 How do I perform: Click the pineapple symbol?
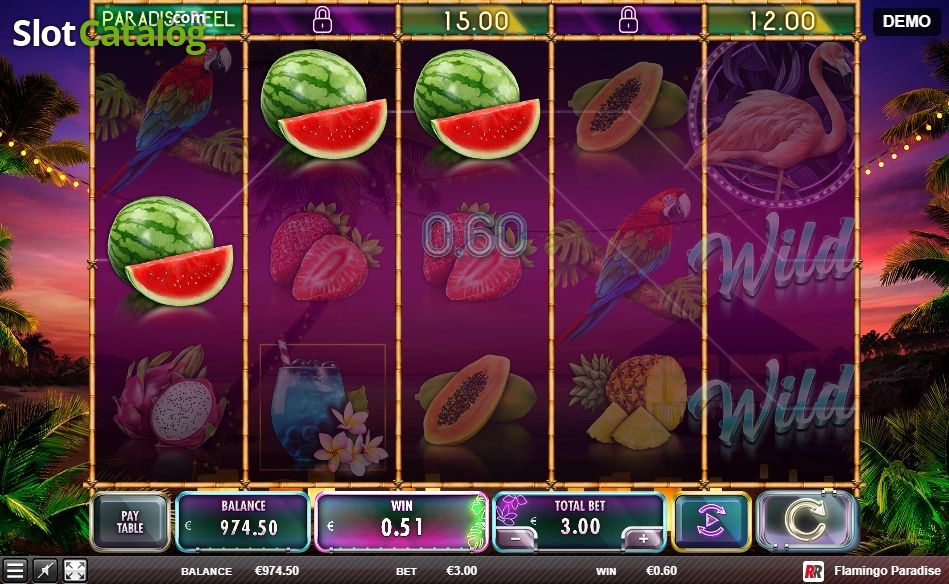point(629,401)
